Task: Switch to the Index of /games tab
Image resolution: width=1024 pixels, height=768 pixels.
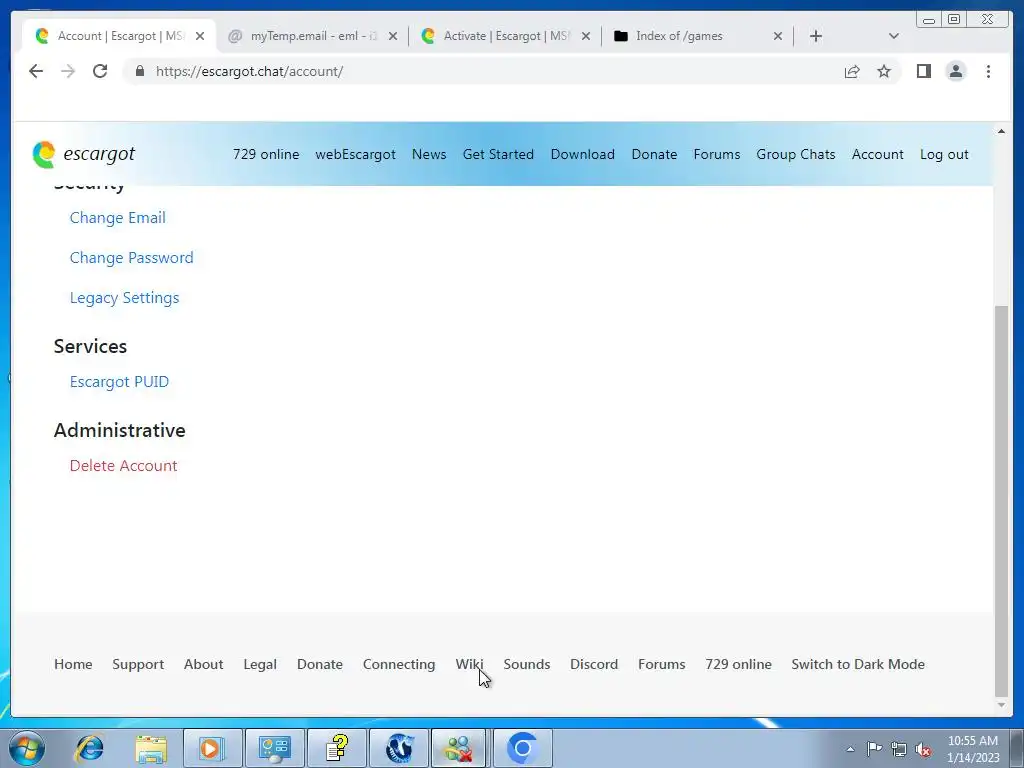Action: point(697,36)
